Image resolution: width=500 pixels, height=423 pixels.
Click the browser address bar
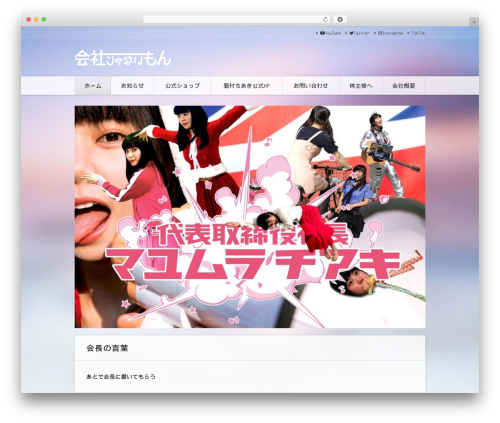(237, 20)
